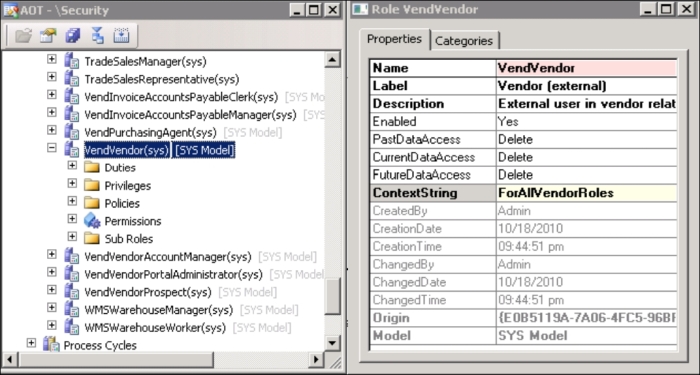Click the CreationDate value 10/18/2010
700x375 pixels.
coord(587,229)
